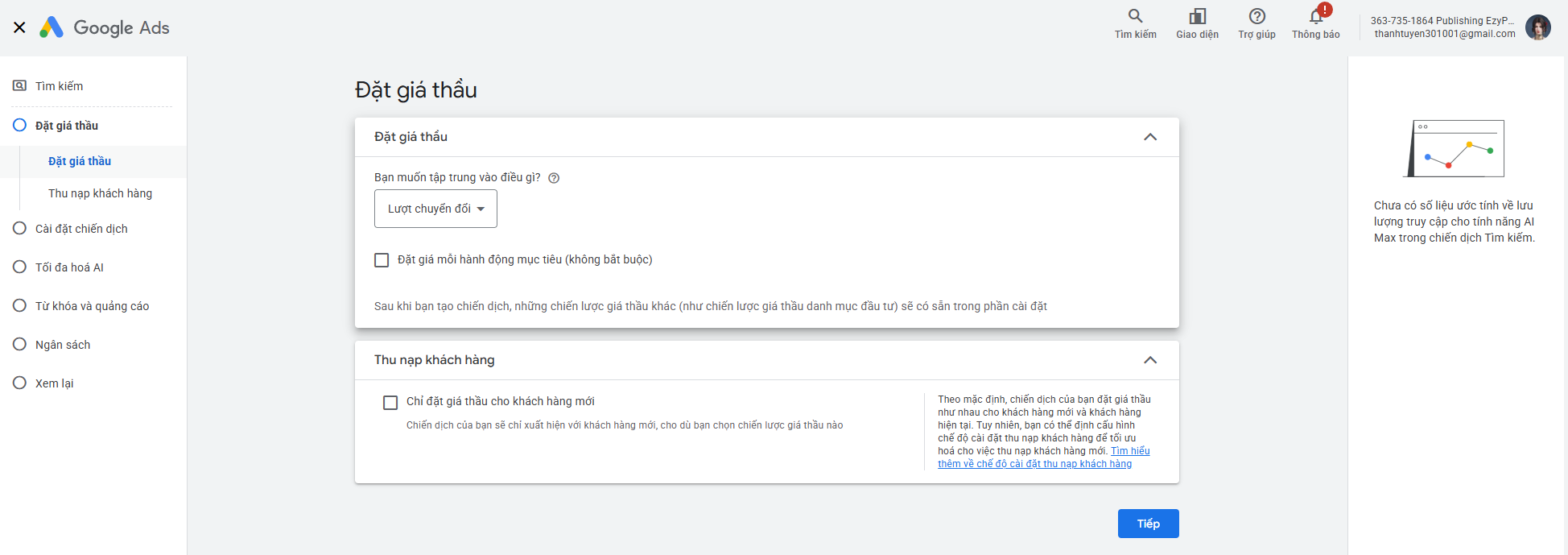This screenshot has width=1568, height=555.
Task: Click traffic estimate chart illustration
Action: coord(1455,148)
